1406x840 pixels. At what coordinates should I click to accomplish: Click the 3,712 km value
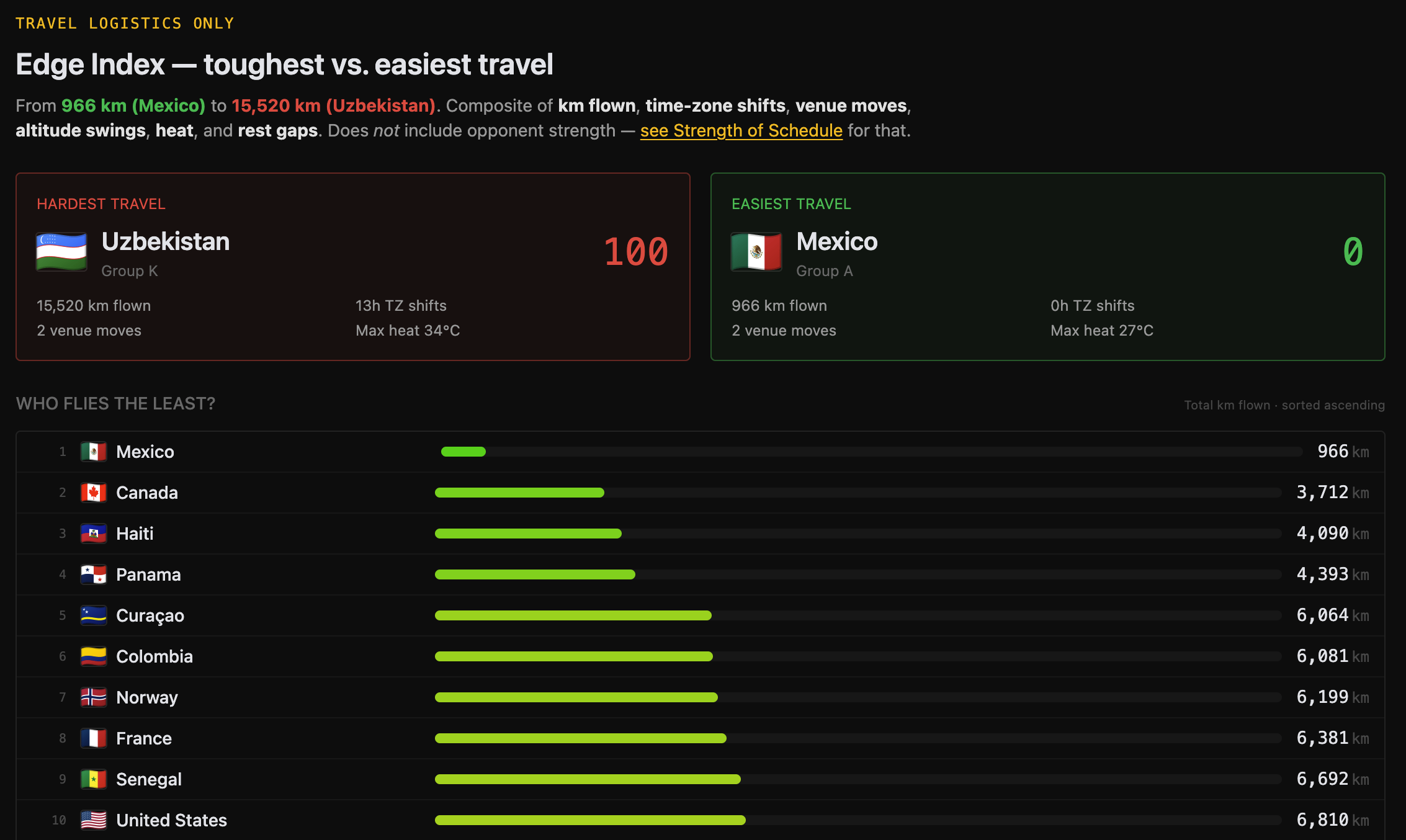pos(1333,493)
